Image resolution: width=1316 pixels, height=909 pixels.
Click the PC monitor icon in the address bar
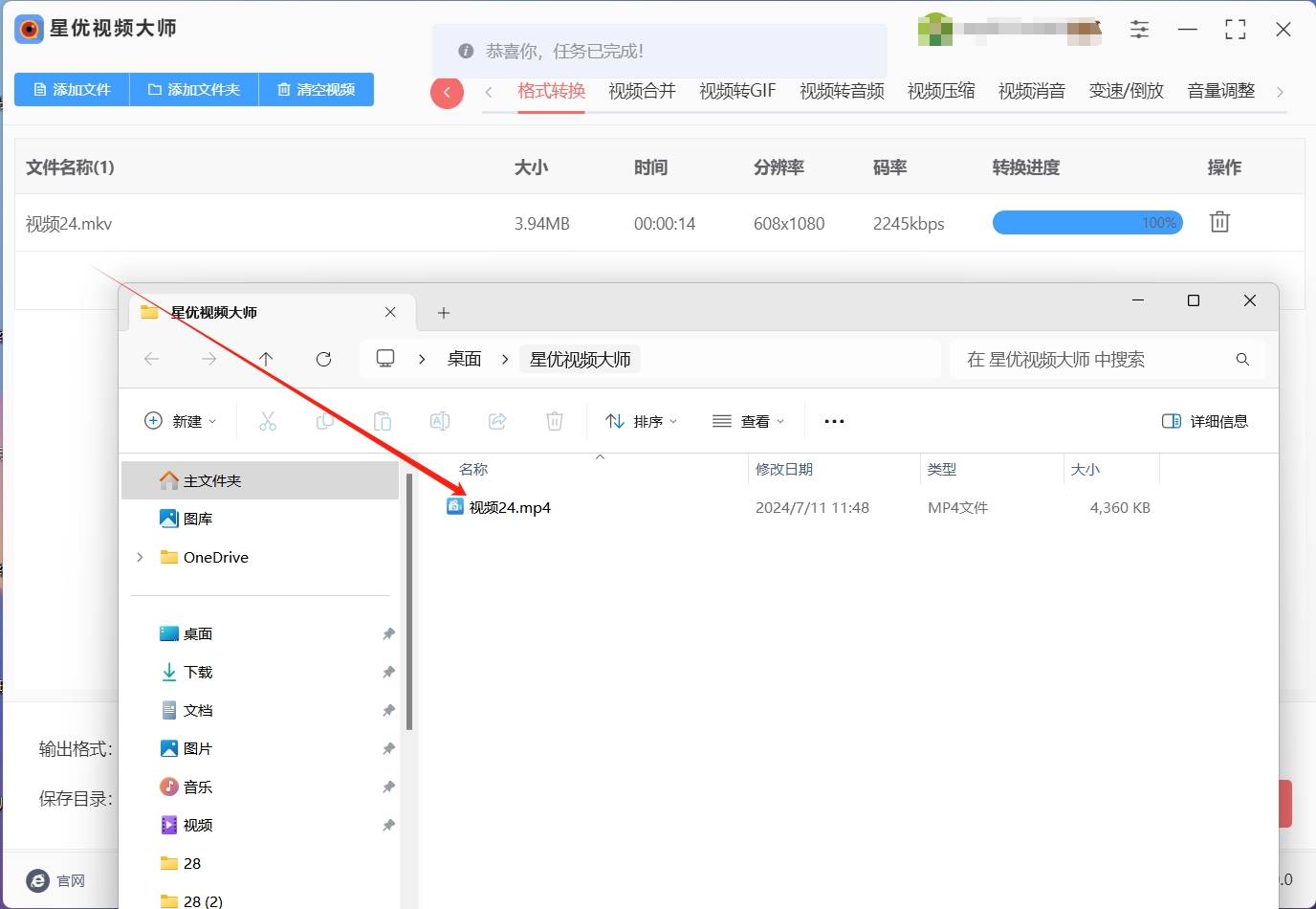385,358
